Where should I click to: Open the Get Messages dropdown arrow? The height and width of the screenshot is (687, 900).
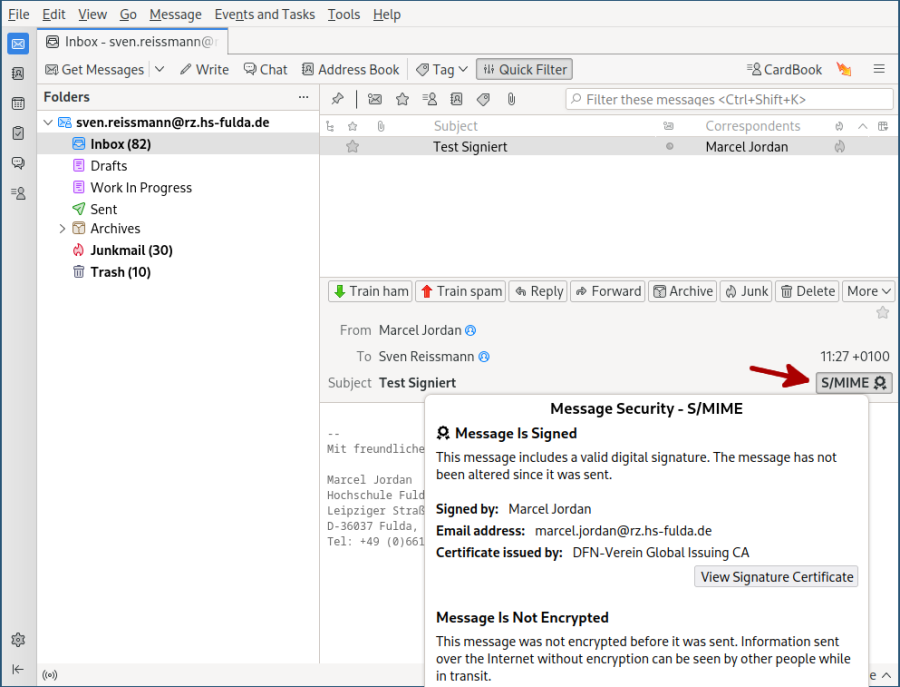[159, 69]
